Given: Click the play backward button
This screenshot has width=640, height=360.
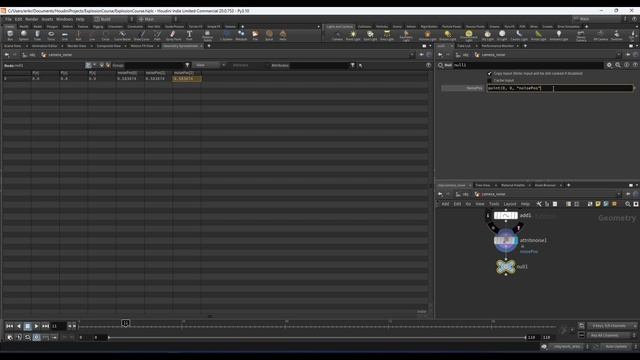Looking at the screenshot, I should 18,326.
